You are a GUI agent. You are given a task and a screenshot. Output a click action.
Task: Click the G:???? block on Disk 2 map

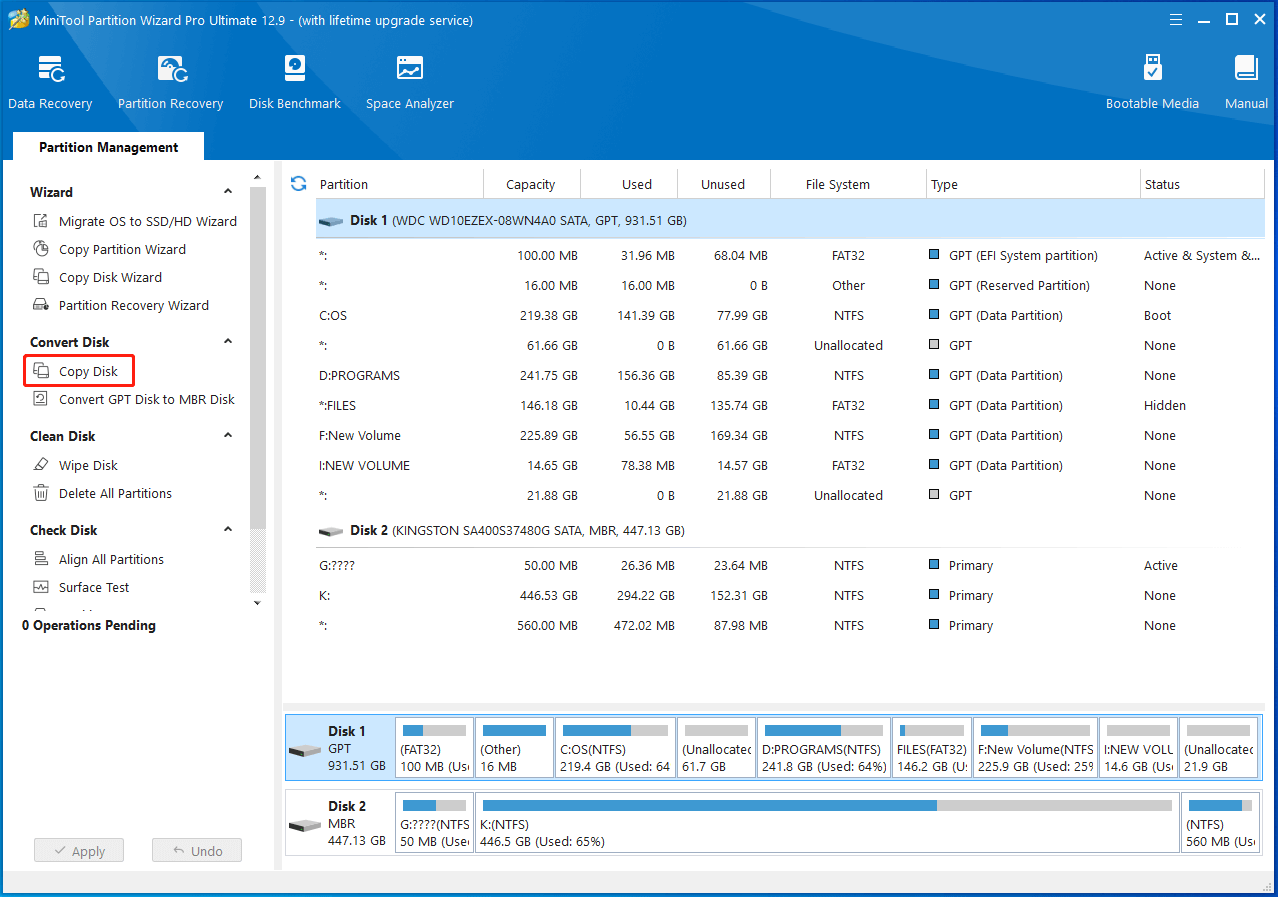[x=434, y=822]
